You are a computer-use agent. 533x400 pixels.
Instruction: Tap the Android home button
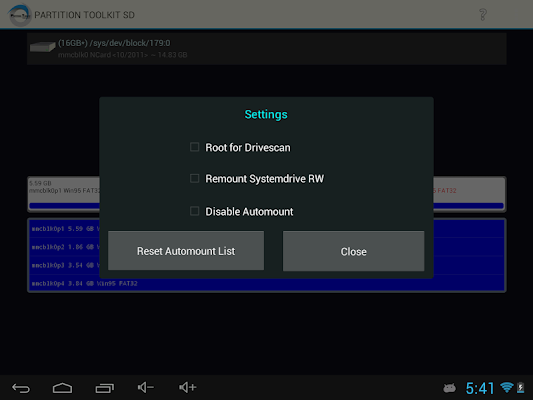point(62,388)
